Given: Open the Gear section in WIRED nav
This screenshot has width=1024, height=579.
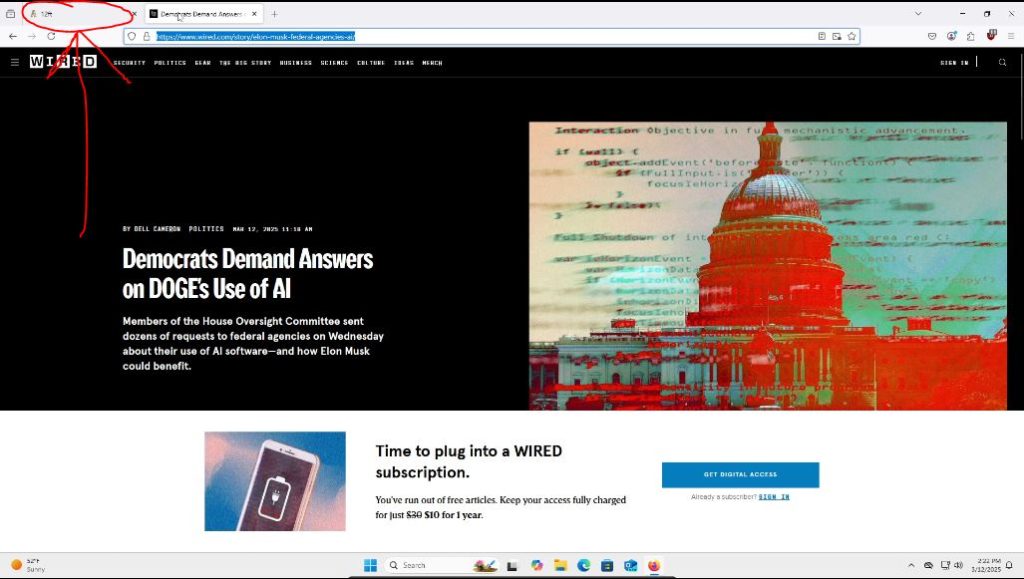Looking at the screenshot, I should [202, 63].
